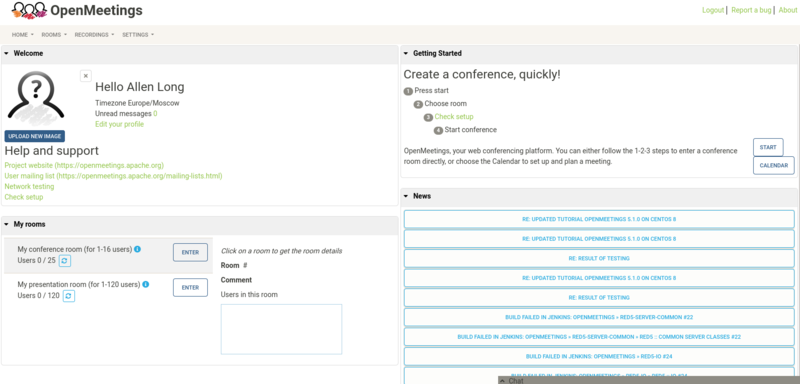Click the info icon beside My presentation room

(x=146, y=284)
